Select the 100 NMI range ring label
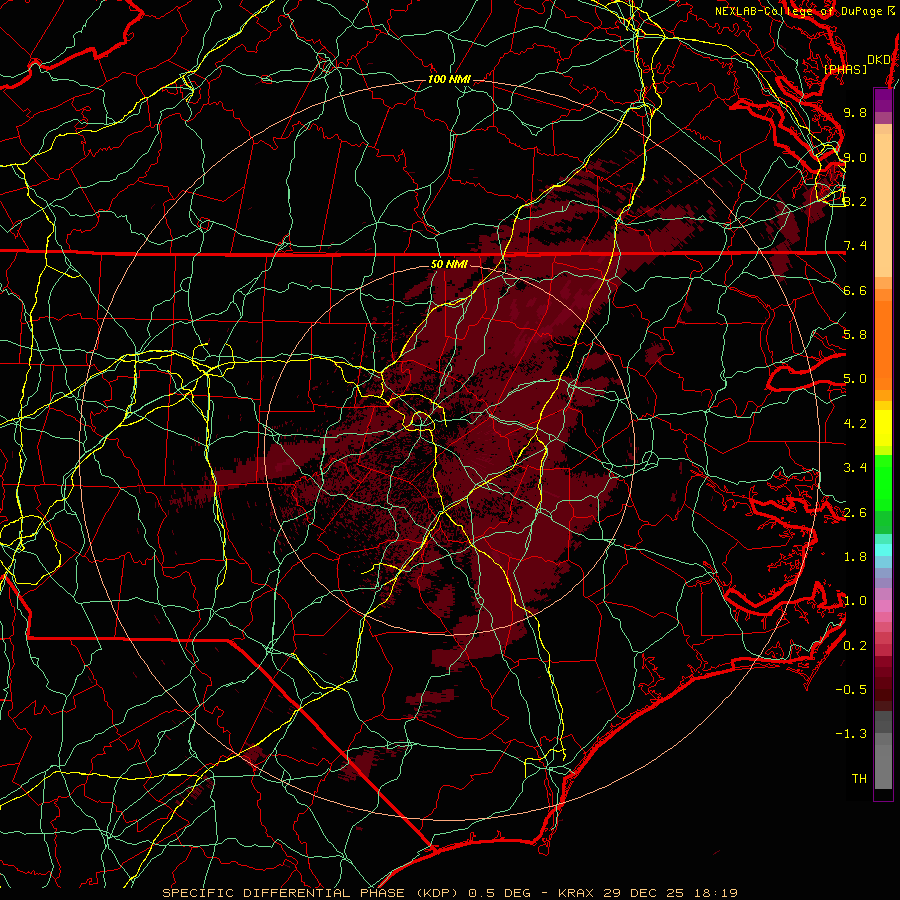Image resolution: width=900 pixels, height=900 pixels. point(449,79)
